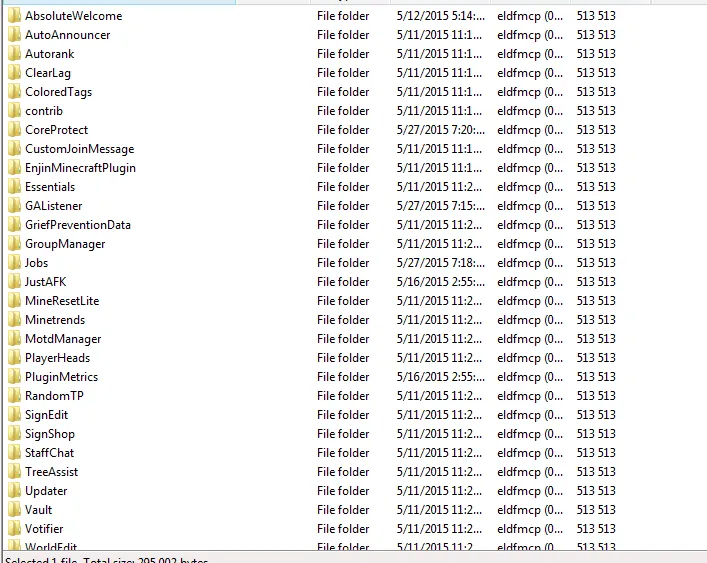Click the PlayerHeads folder icon
The width and height of the screenshot is (707, 563).
tap(14, 357)
